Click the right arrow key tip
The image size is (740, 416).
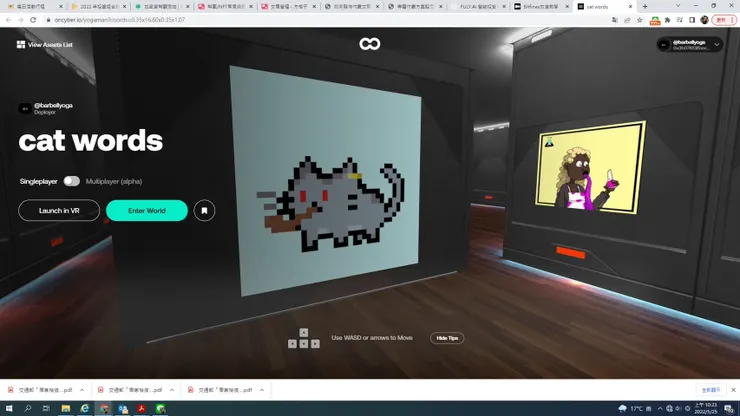click(315, 344)
